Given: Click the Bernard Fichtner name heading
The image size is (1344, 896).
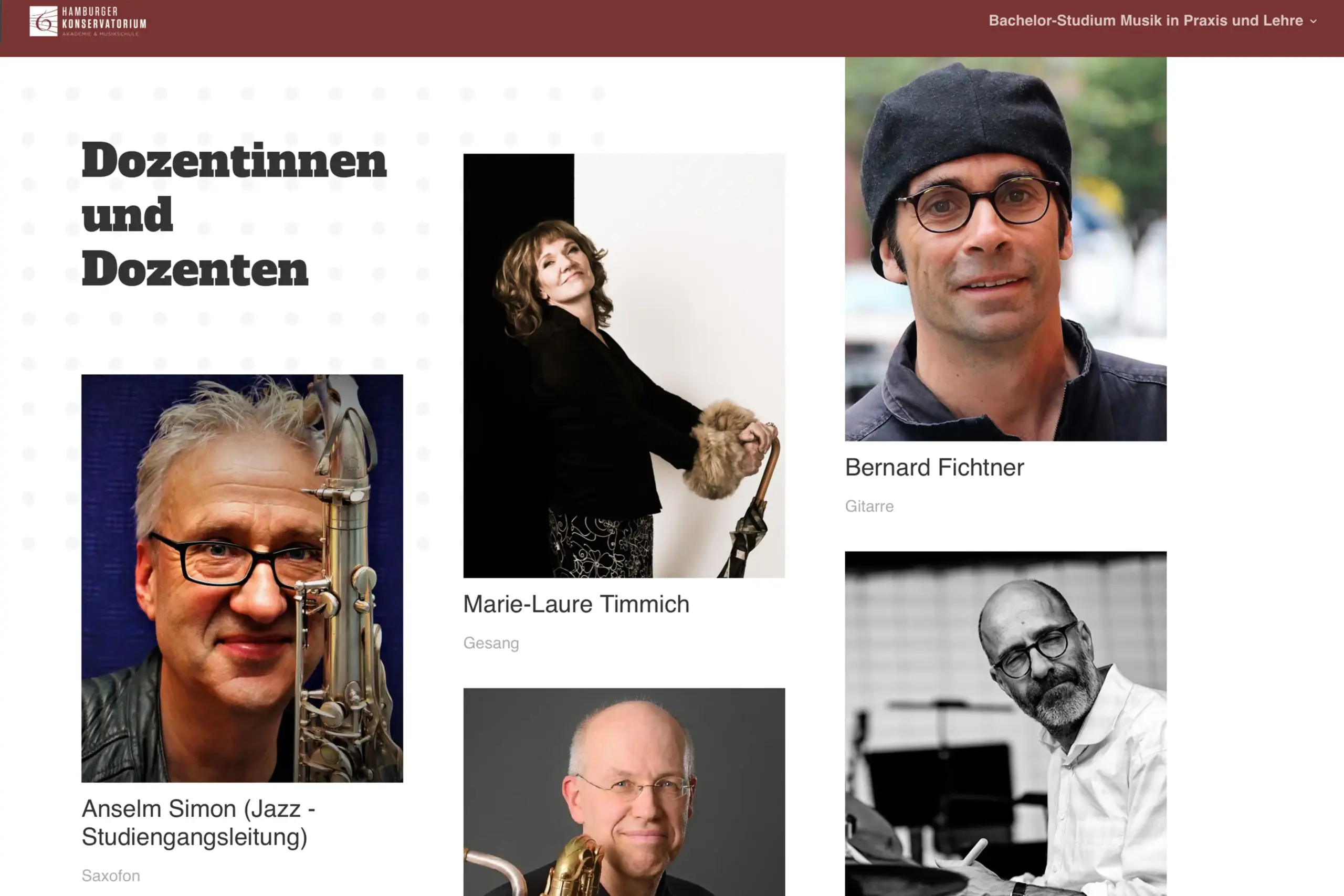Looking at the screenshot, I should tap(934, 468).
